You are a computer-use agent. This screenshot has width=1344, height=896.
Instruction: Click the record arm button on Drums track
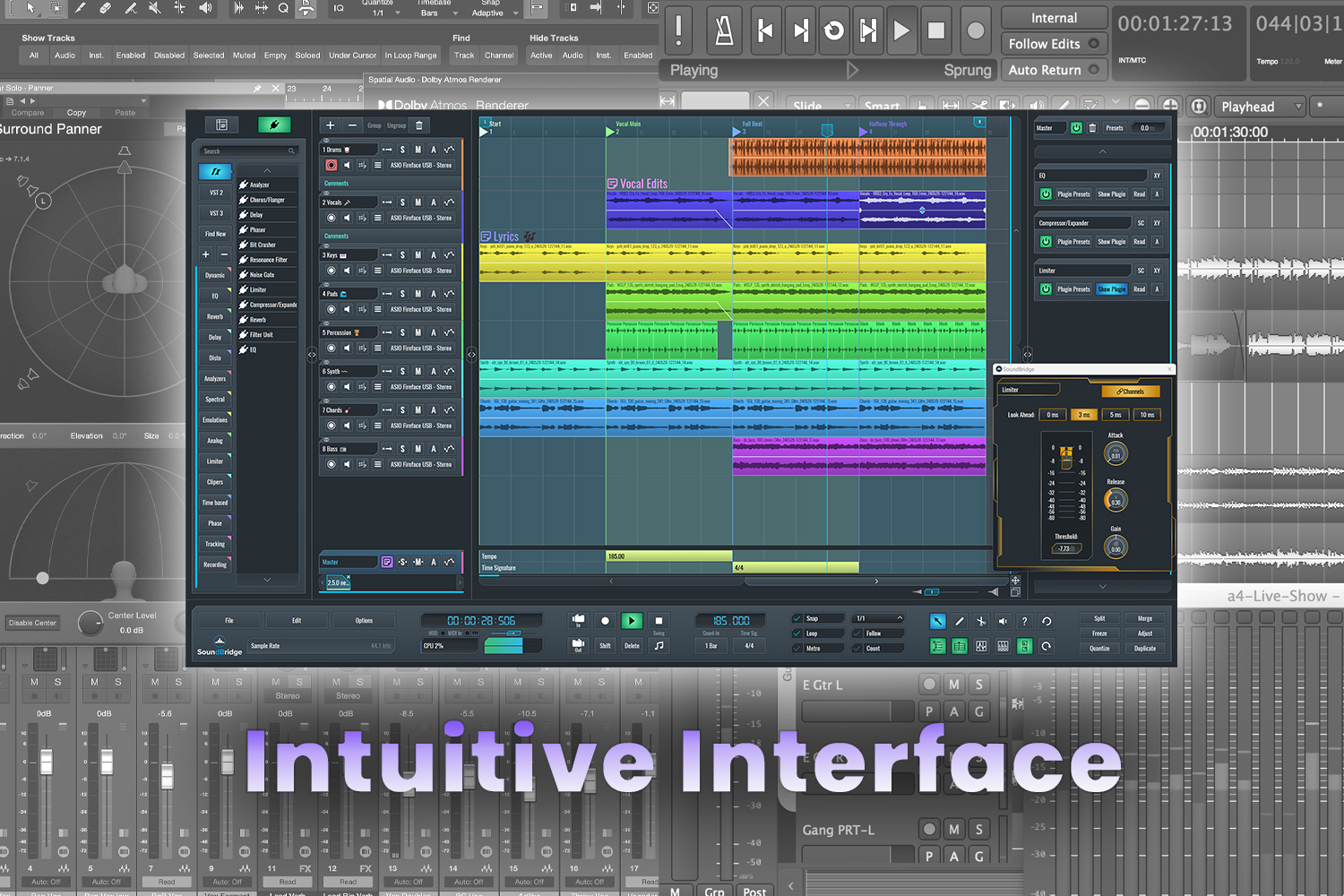332,166
